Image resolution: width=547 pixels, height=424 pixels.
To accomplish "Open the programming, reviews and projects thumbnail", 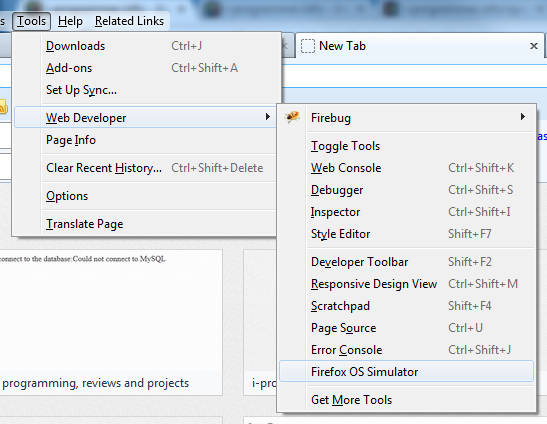I will tap(111, 322).
